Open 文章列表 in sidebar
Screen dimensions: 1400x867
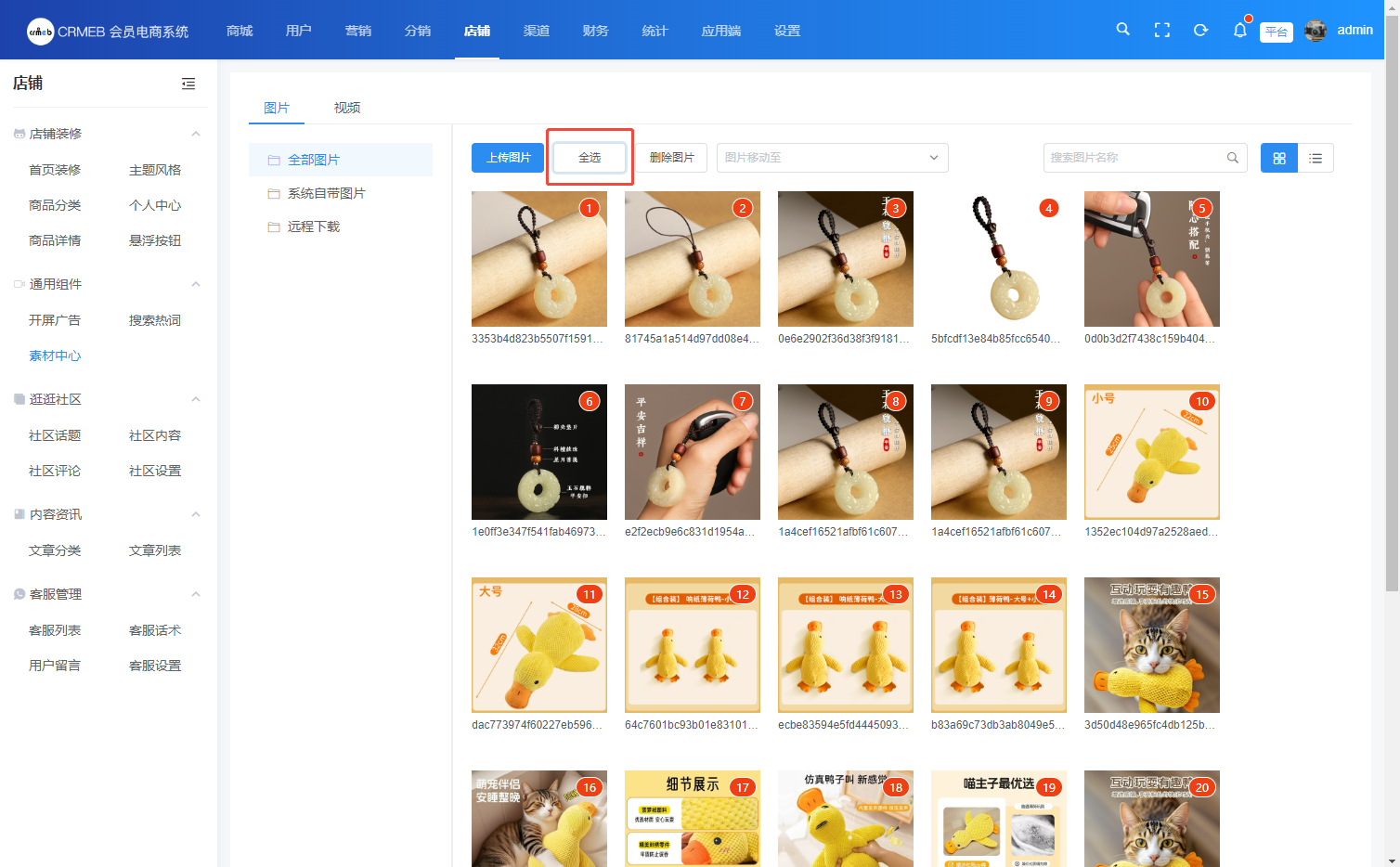pos(155,550)
